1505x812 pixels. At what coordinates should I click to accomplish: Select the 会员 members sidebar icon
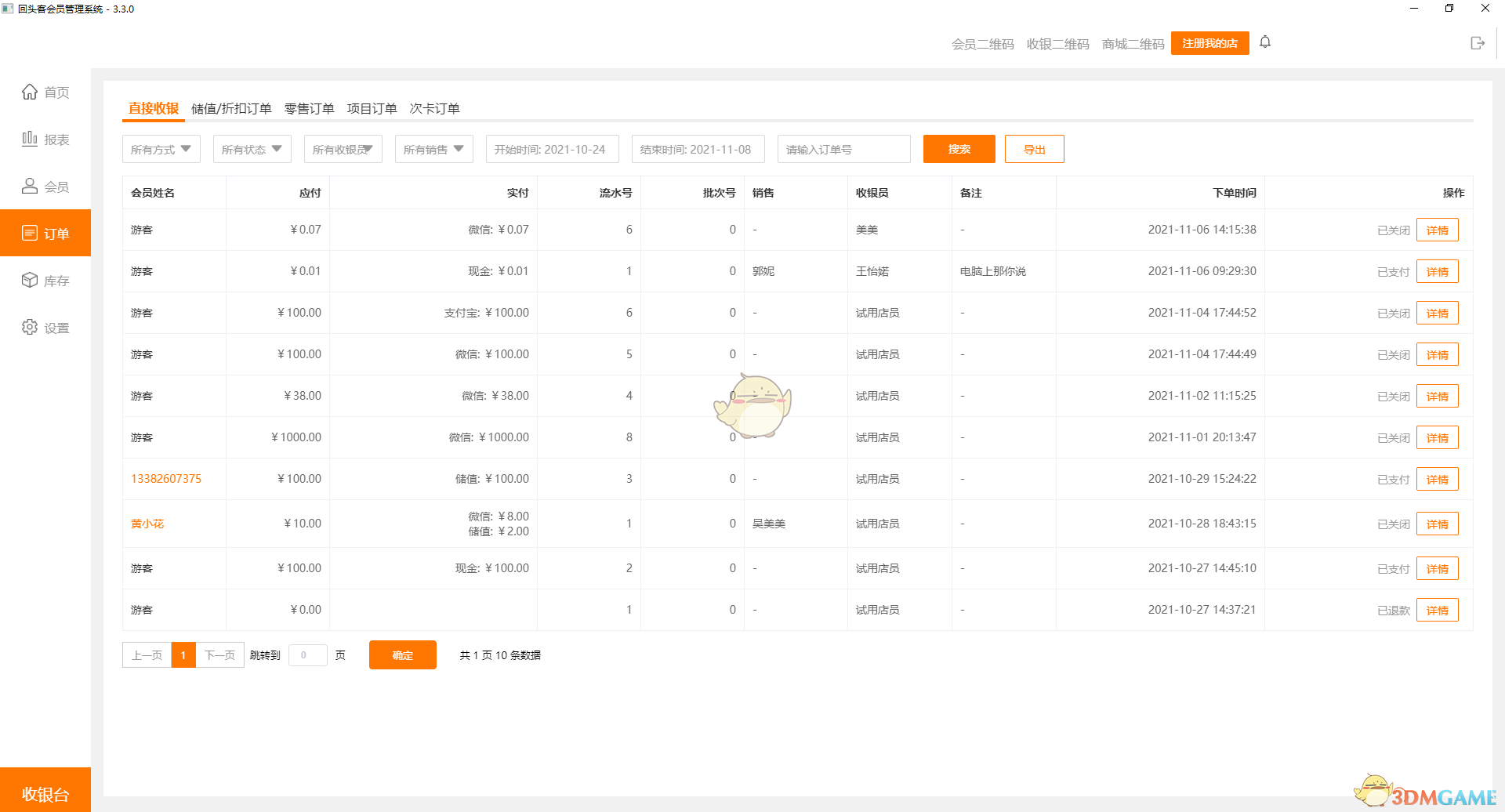[x=45, y=186]
